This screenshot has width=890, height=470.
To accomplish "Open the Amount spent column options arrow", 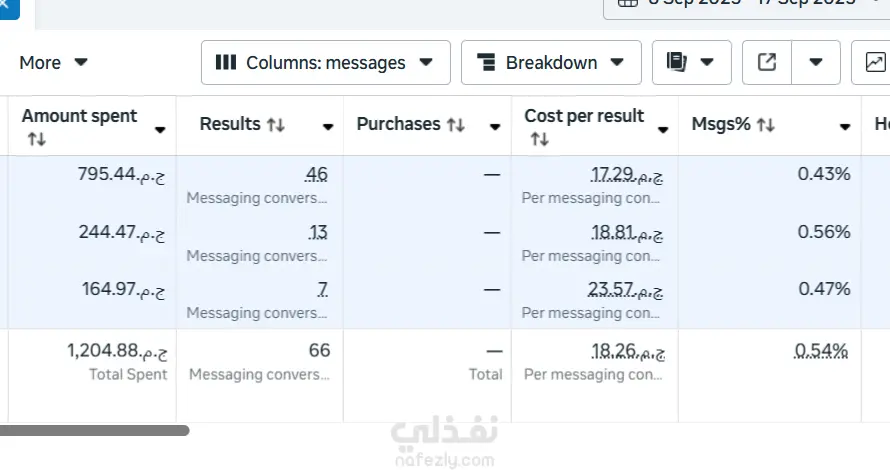I will pyautogui.click(x=160, y=130).
